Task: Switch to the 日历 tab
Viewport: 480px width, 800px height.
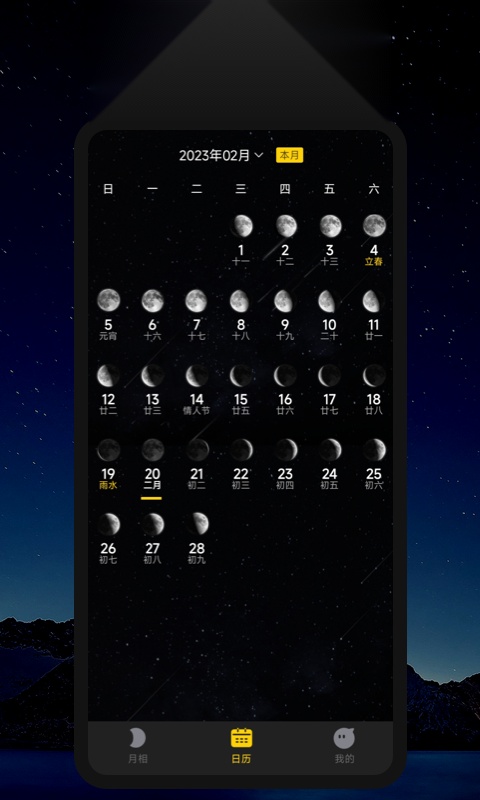Action: (241, 746)
